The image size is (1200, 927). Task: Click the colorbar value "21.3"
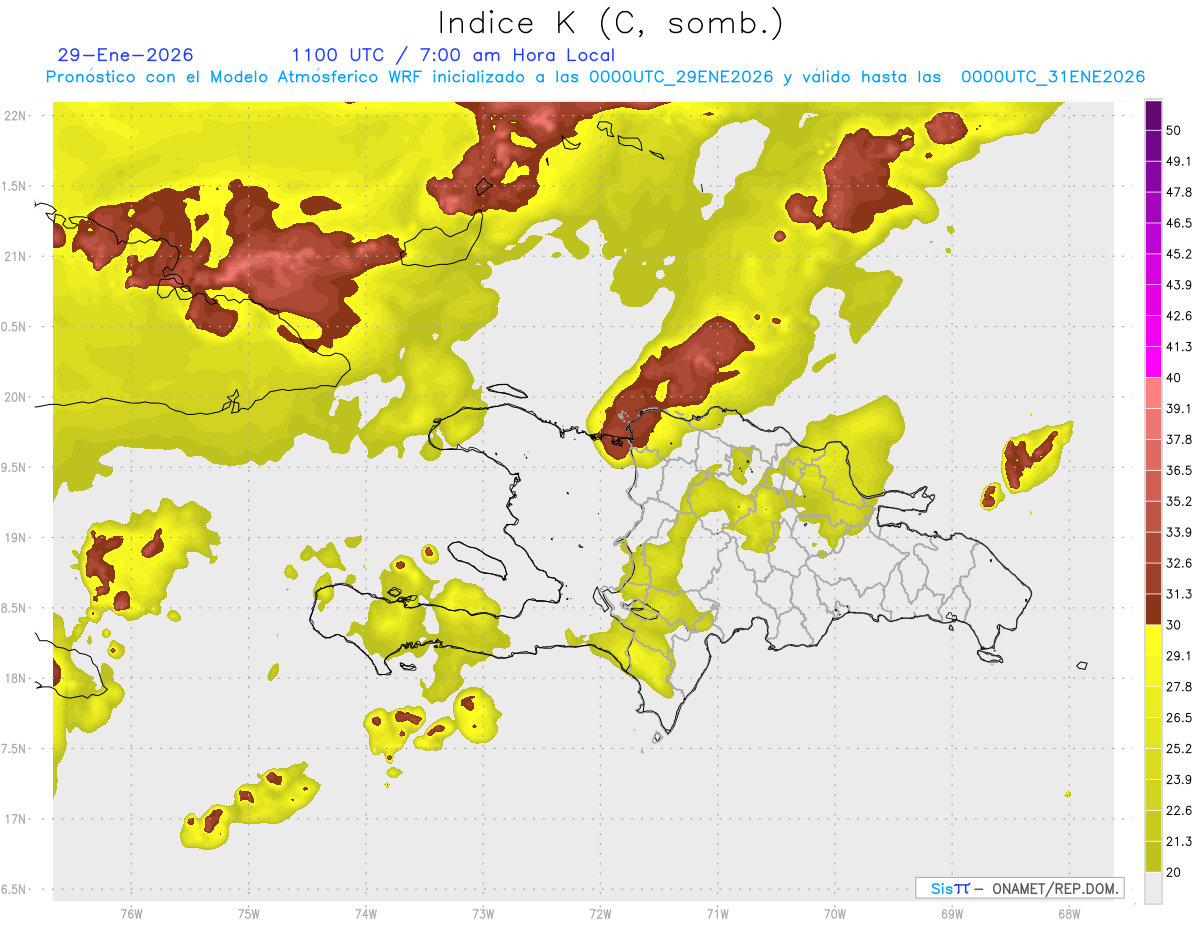1179,841
